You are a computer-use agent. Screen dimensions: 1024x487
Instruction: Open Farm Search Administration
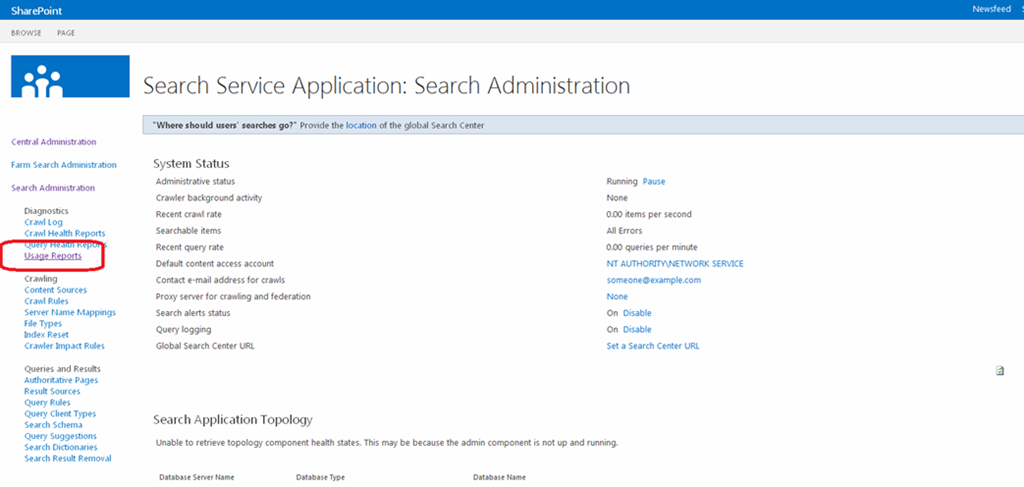tap(64, 165)
